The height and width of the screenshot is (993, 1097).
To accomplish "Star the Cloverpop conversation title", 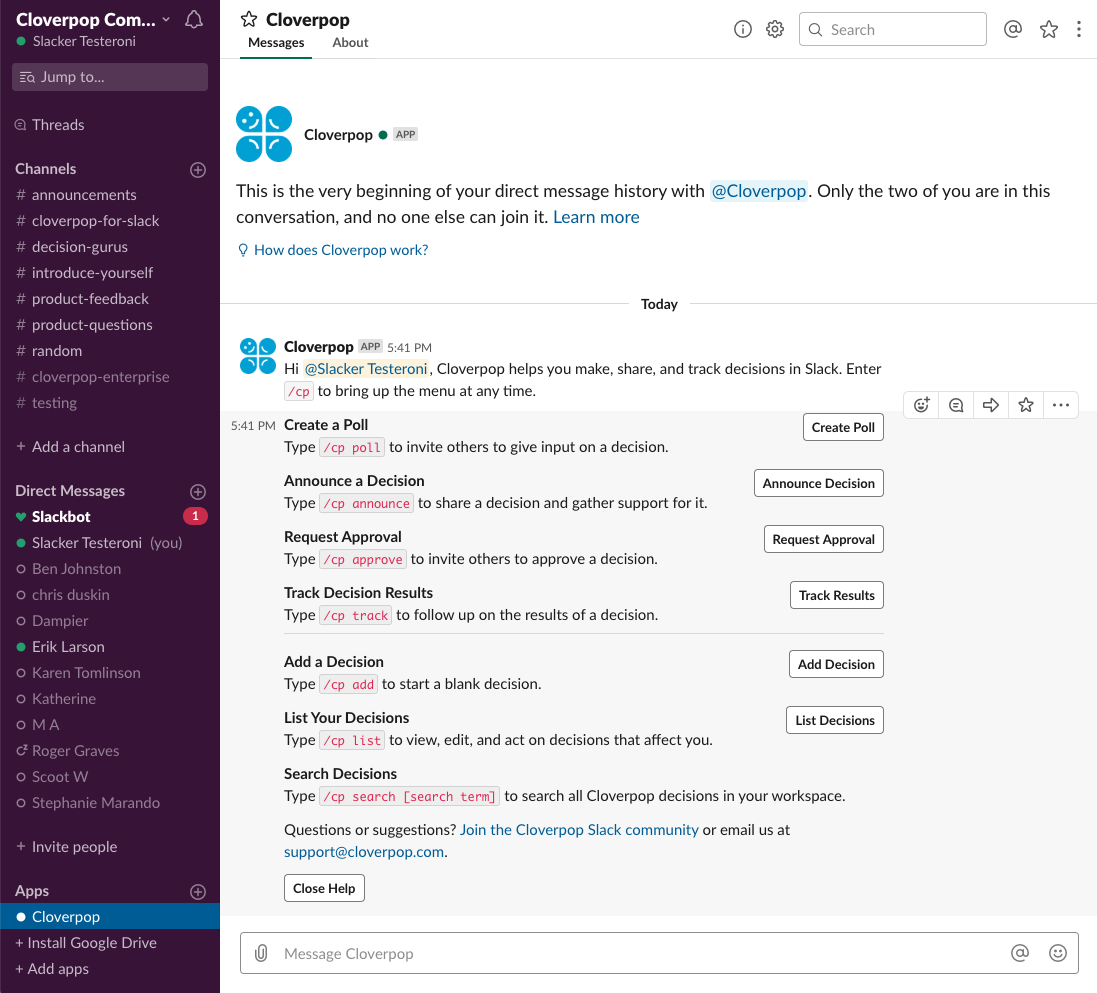I will point(249,20).
